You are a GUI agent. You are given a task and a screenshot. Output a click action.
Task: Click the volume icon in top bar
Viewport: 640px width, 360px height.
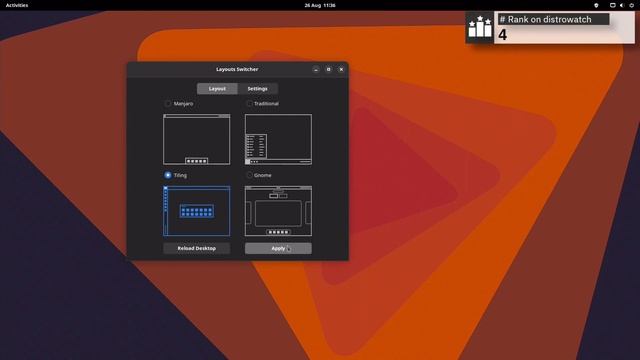coord(622,5)
